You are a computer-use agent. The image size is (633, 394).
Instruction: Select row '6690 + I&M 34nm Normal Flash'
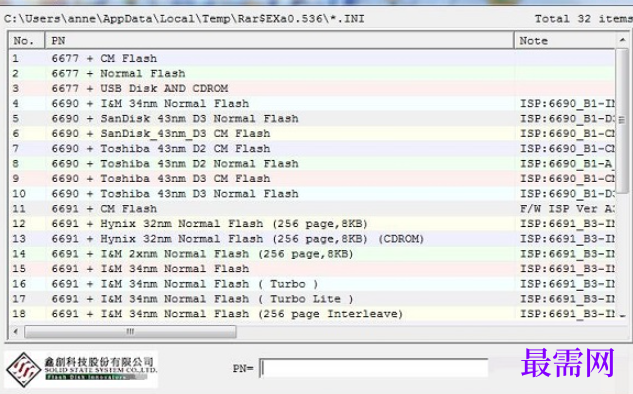(312, 103)
